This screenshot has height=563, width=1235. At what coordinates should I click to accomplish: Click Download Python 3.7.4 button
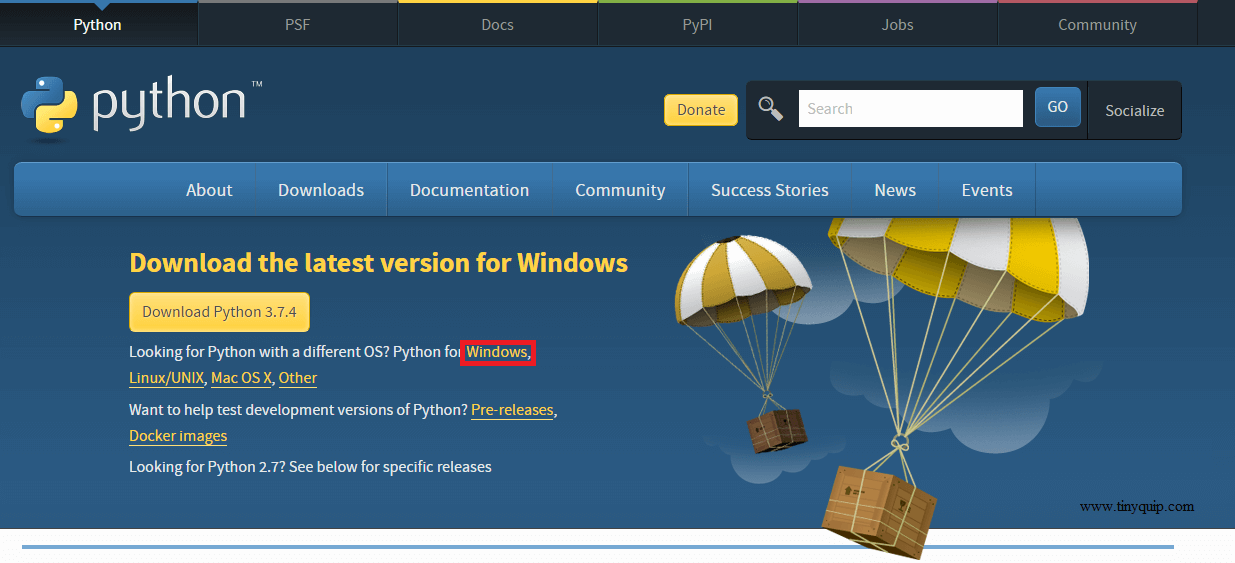219,312
